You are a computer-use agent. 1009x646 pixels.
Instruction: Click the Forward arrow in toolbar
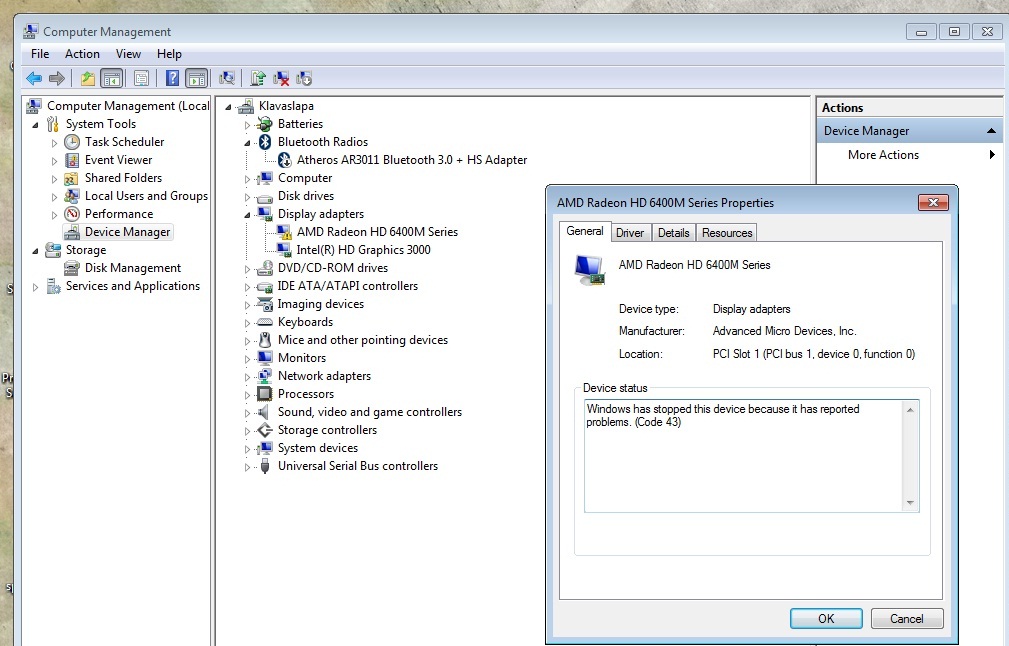[57, 78]
